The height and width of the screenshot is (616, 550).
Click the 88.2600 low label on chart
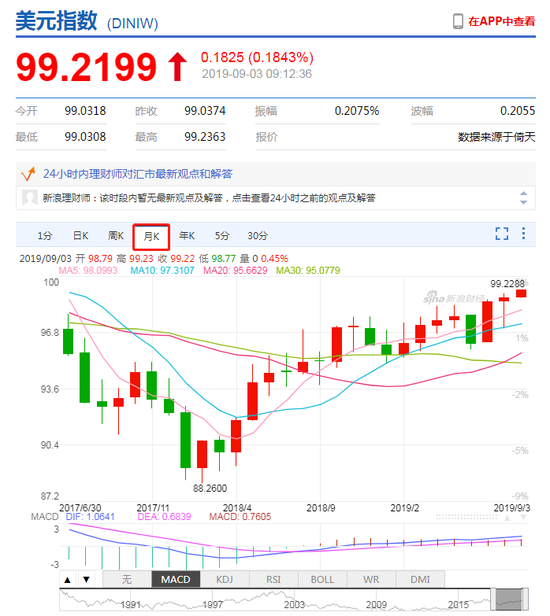point(210,488)
